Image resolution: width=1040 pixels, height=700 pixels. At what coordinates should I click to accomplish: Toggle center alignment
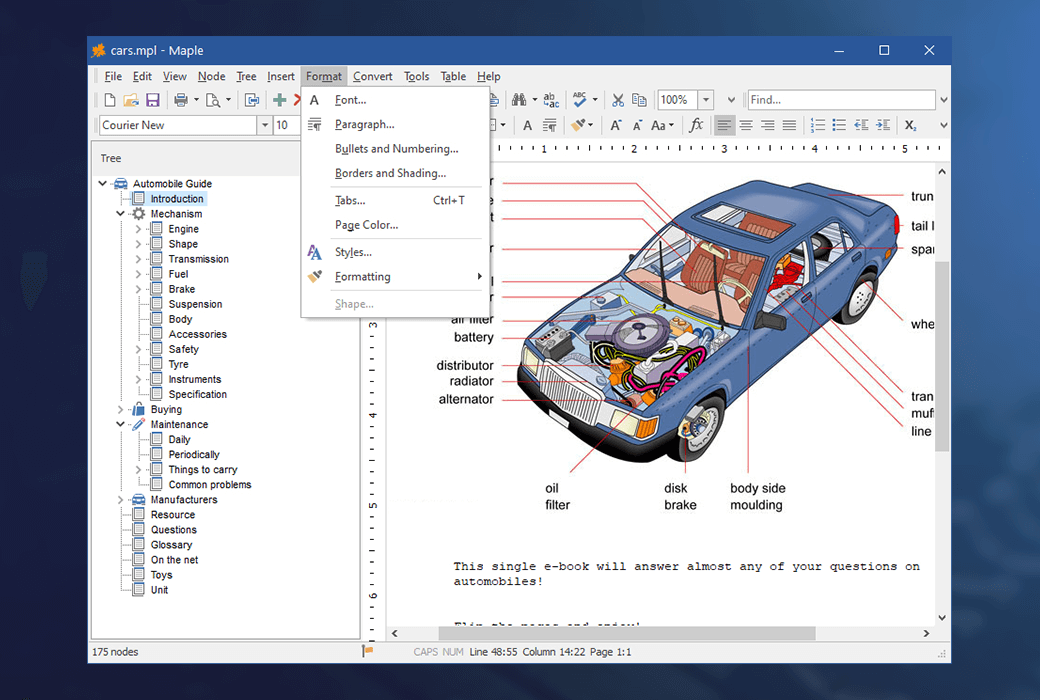pos(746,125)
